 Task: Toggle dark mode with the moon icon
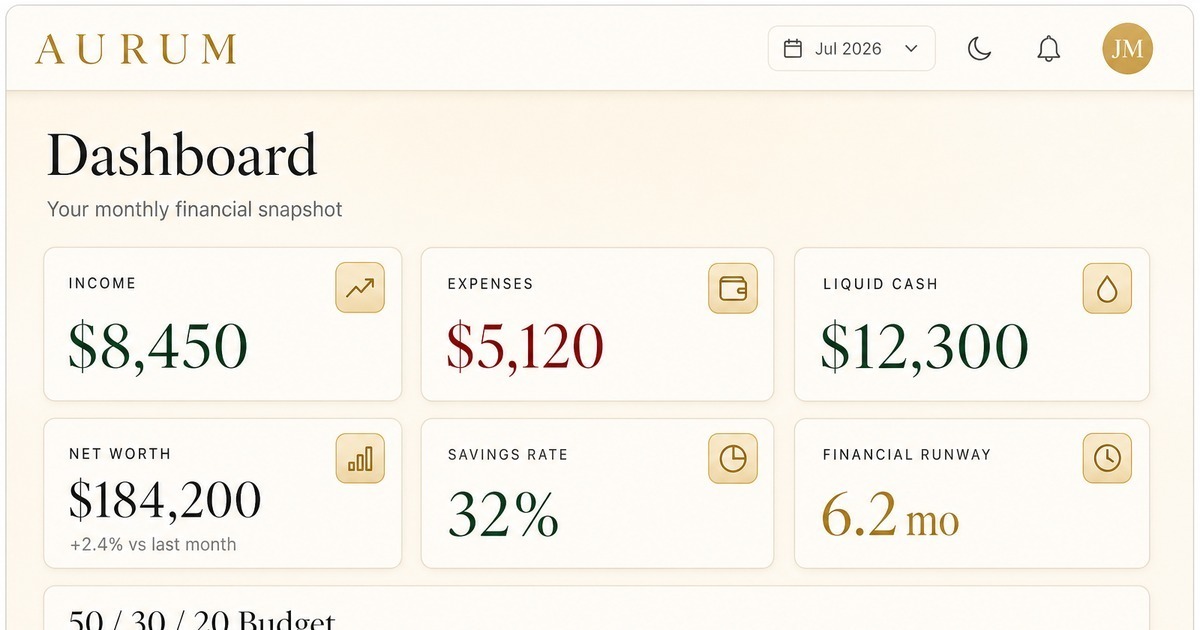click(x=979, y=49)
